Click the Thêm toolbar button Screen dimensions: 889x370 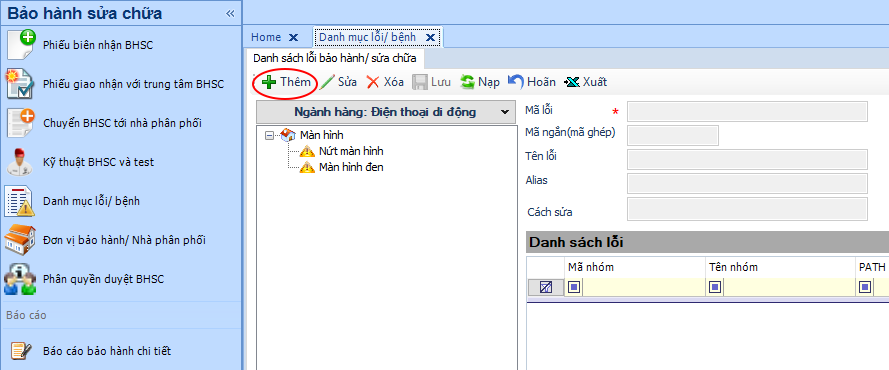286,82
